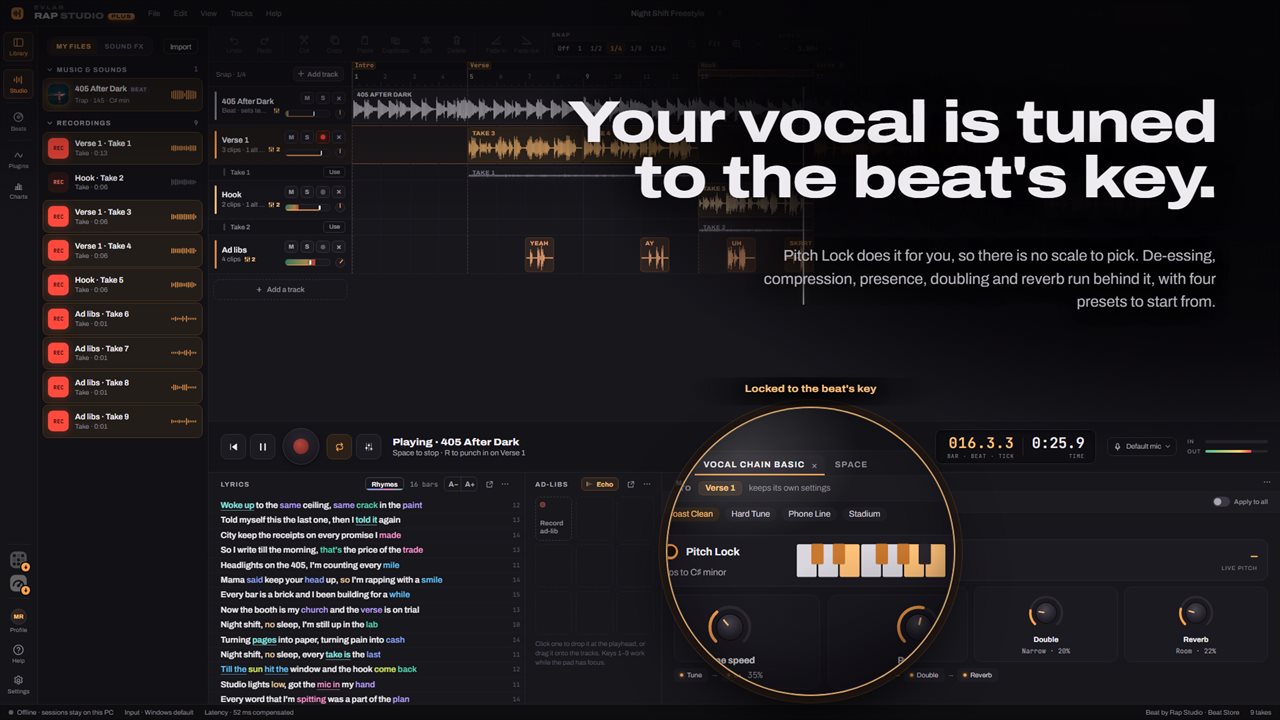Toggle the Apply to all switch
1280x720 pixels.
[1220, 502]
